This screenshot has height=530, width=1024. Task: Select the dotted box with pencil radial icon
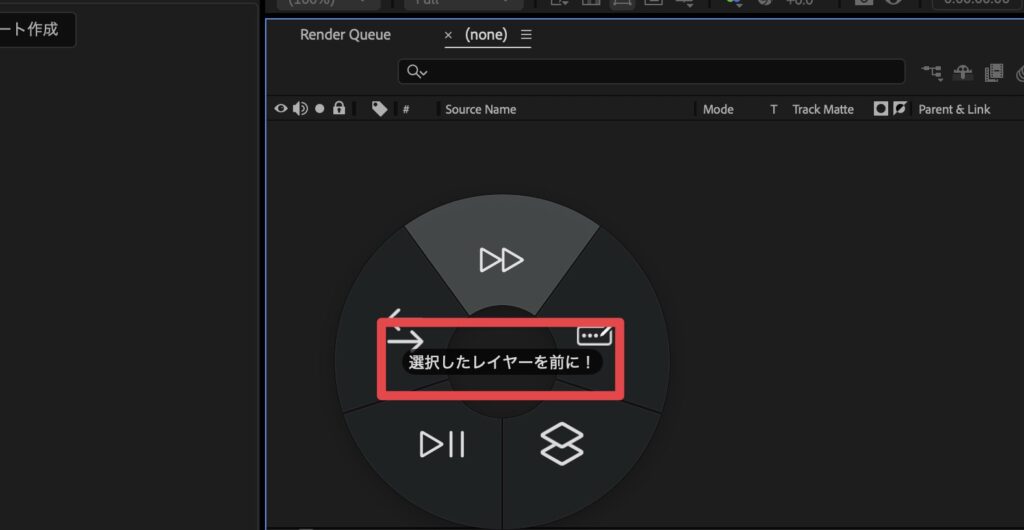click(594, 335)
